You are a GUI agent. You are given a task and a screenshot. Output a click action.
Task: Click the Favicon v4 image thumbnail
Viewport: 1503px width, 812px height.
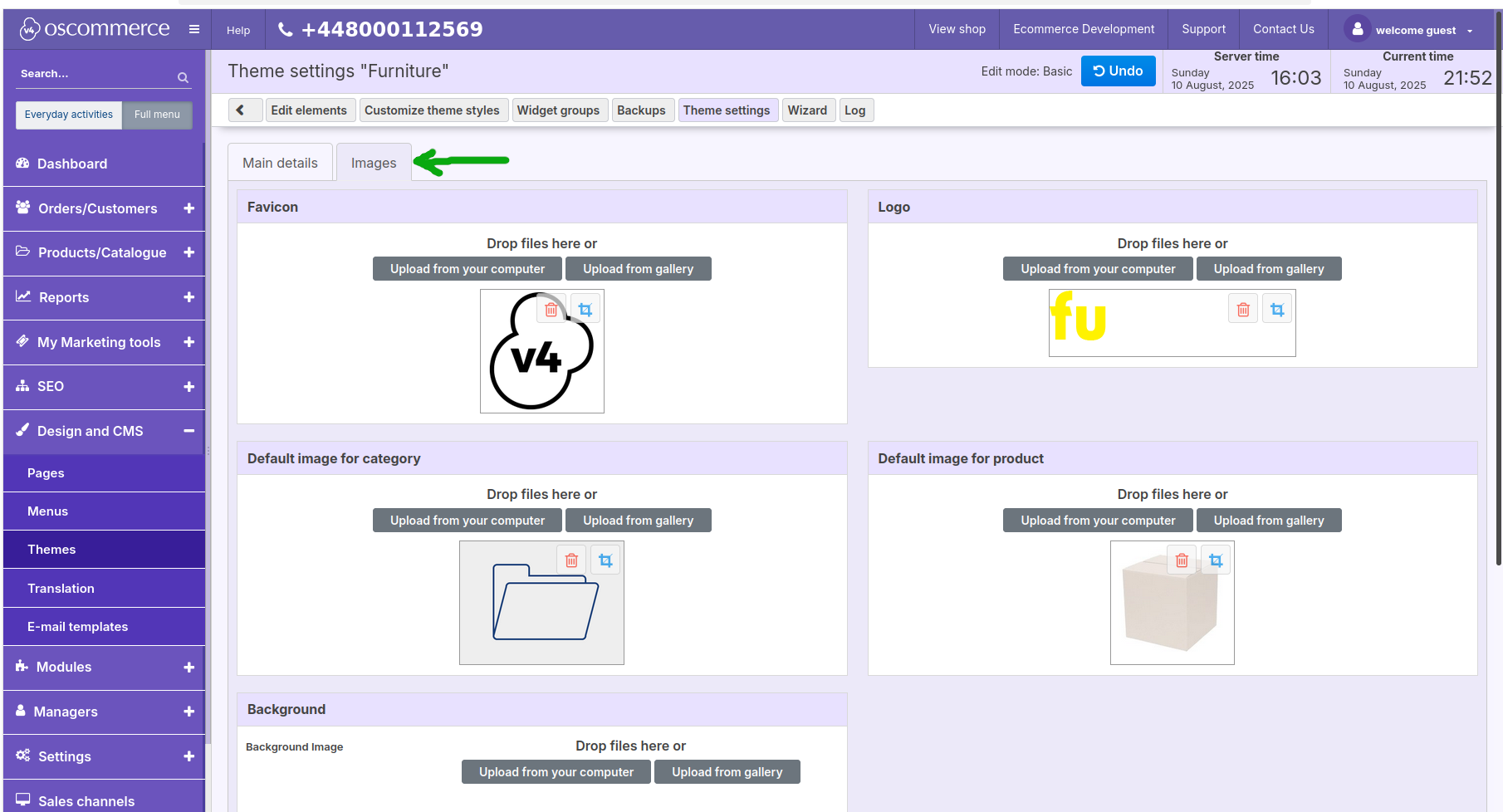click(x=541, y=351)
